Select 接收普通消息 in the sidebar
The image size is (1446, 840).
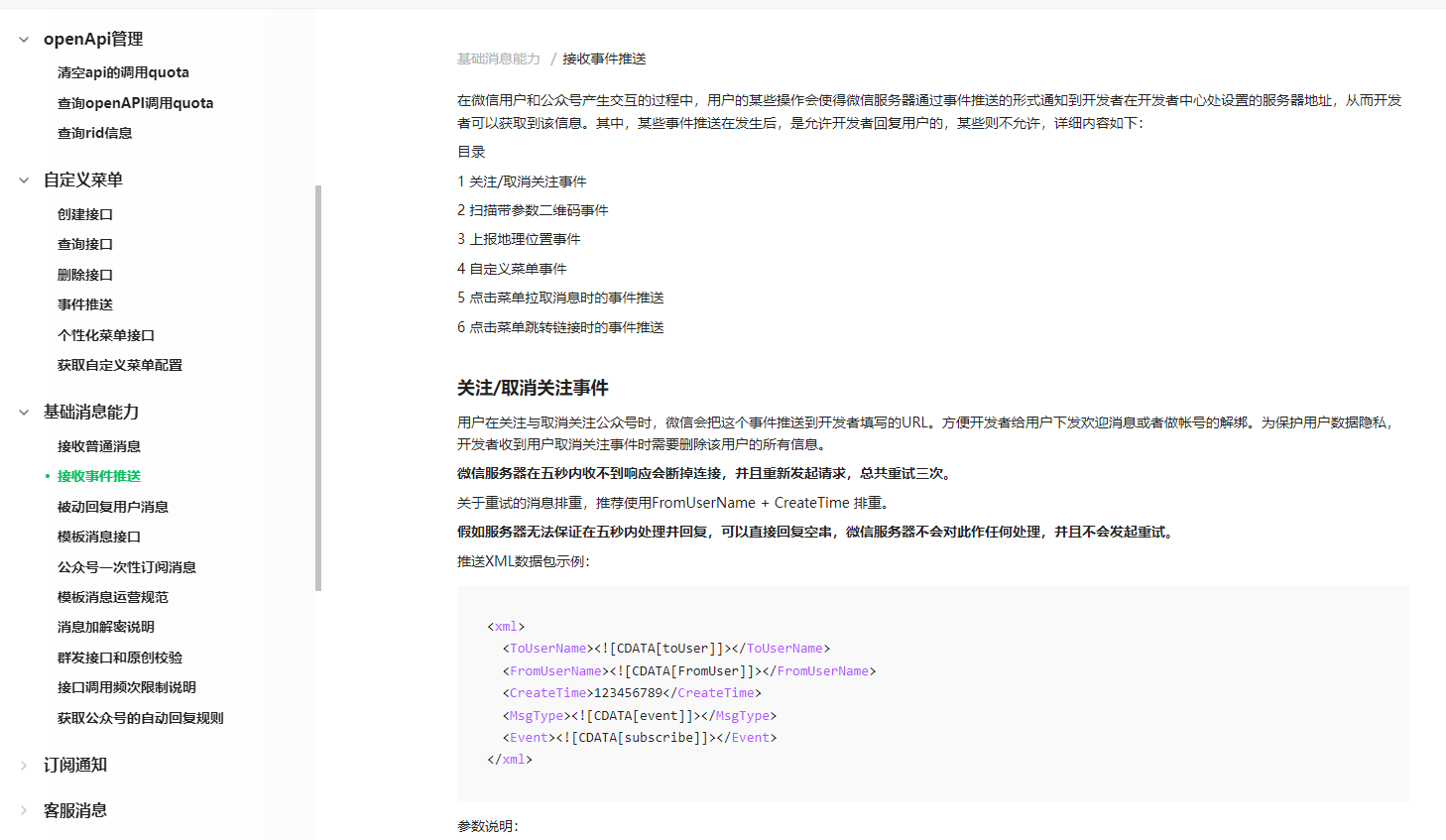click(99, 446)
